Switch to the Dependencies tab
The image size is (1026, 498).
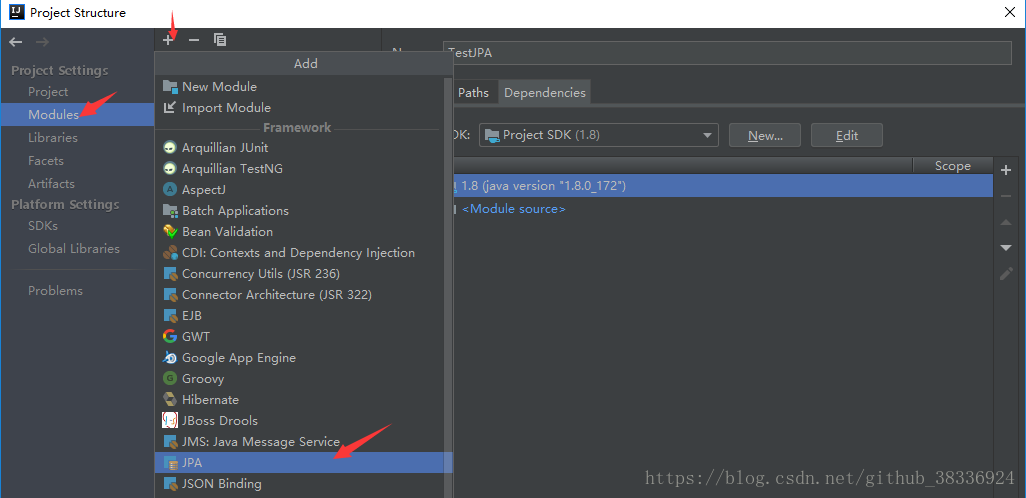pos(544,93)
